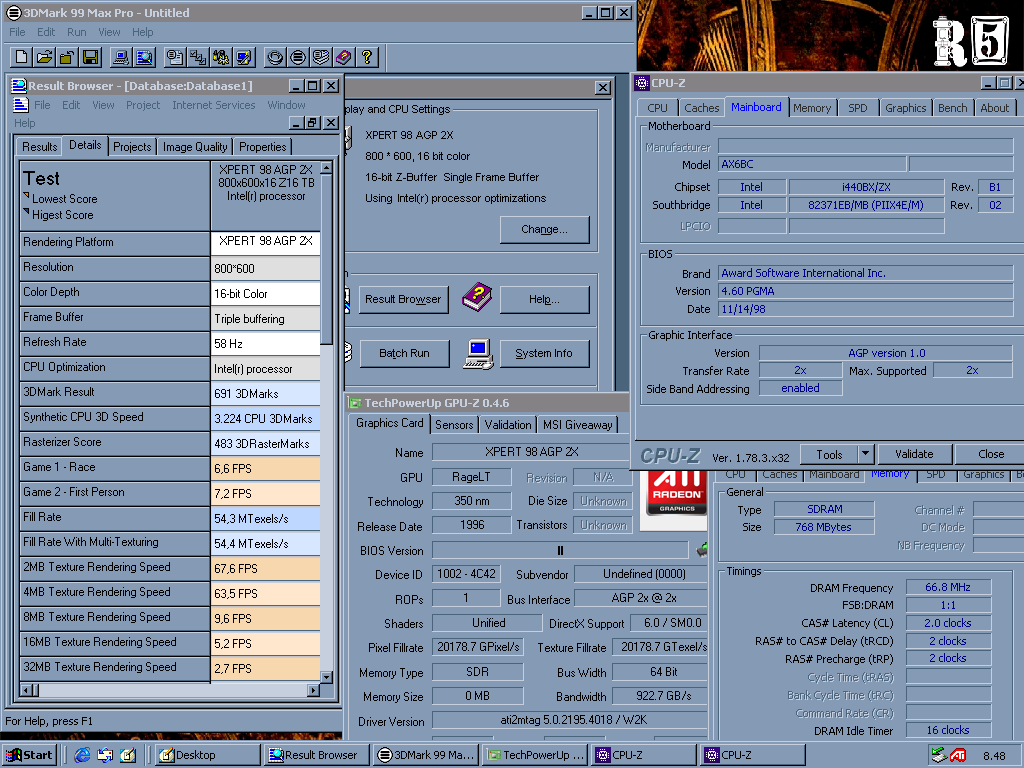Click the New document icon in 3DMark toolbar
Viewport: 1024px width, 768px height.
[x=21, y=57]
